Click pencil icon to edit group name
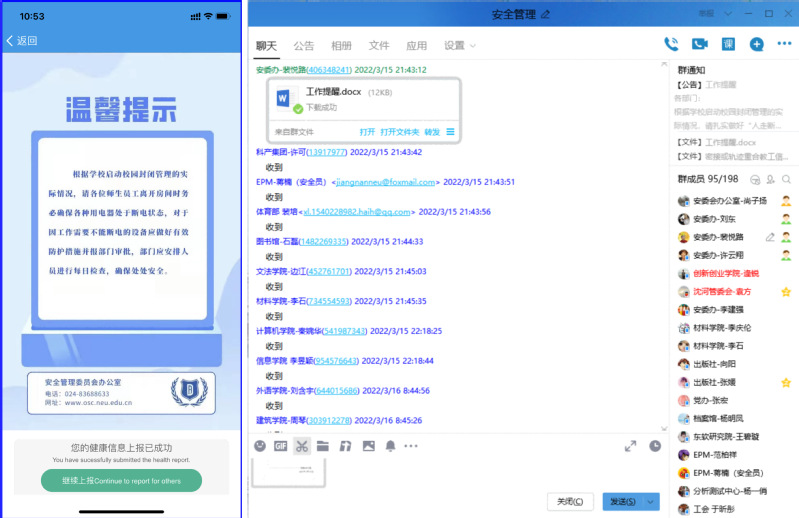Viewport: 799px width, 518px height. 545,15
